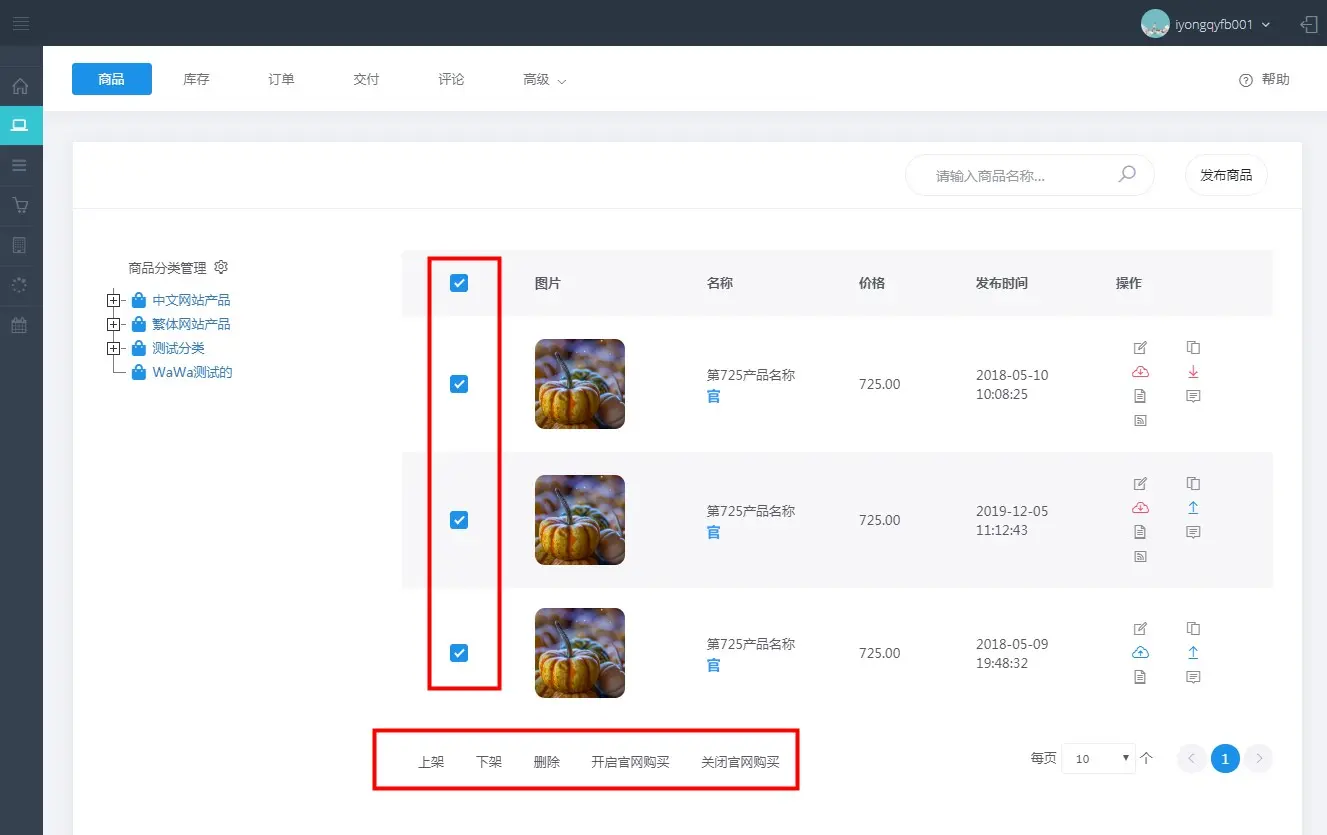The width and height of the screenshot is (1327, 835).
Task: Open the per-page count dropdown
Action: coord(1098,759)
